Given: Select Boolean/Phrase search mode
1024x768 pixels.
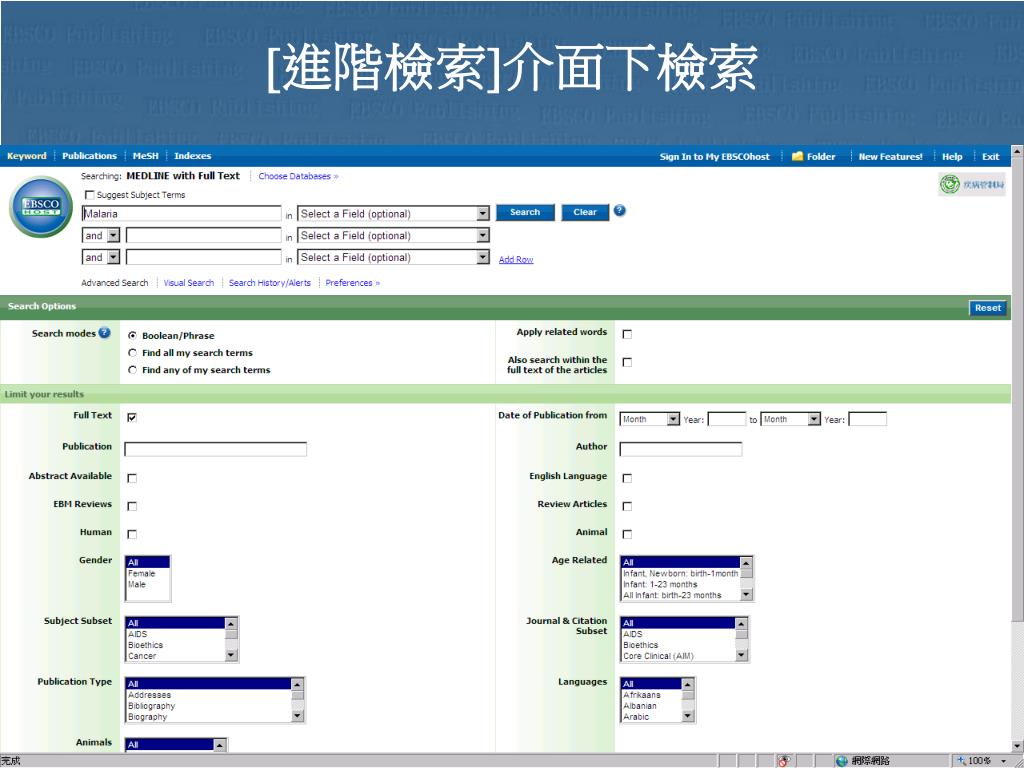Looking at the screenshot, I should (133, 336).
